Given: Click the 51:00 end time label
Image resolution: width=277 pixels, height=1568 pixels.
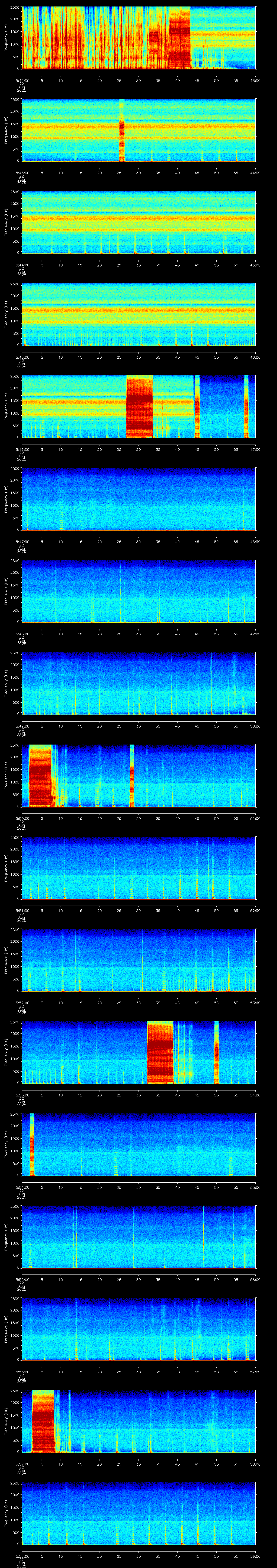Looking at the screenshot, I should [x=255, y=818].
